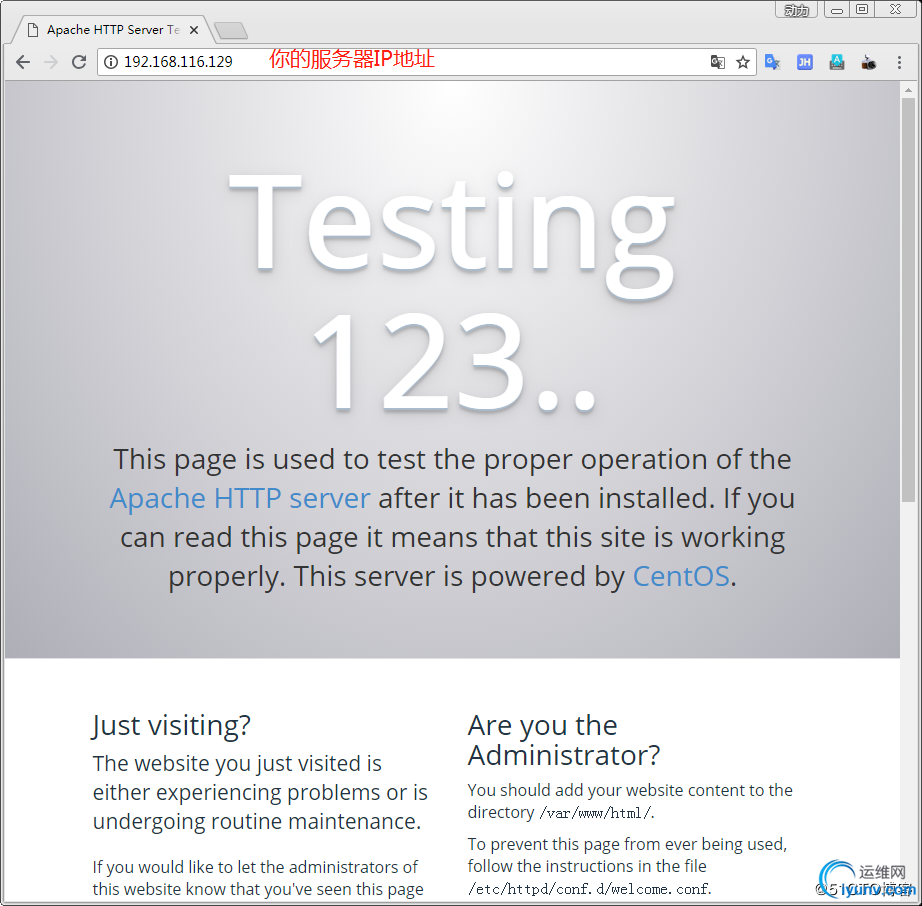Click the /var/www/html/ directory path text

596,813
